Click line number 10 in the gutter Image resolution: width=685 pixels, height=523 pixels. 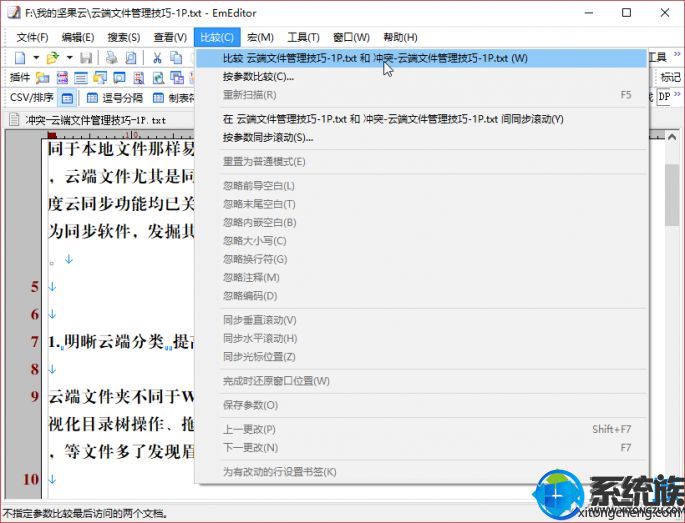click(31, 479)
